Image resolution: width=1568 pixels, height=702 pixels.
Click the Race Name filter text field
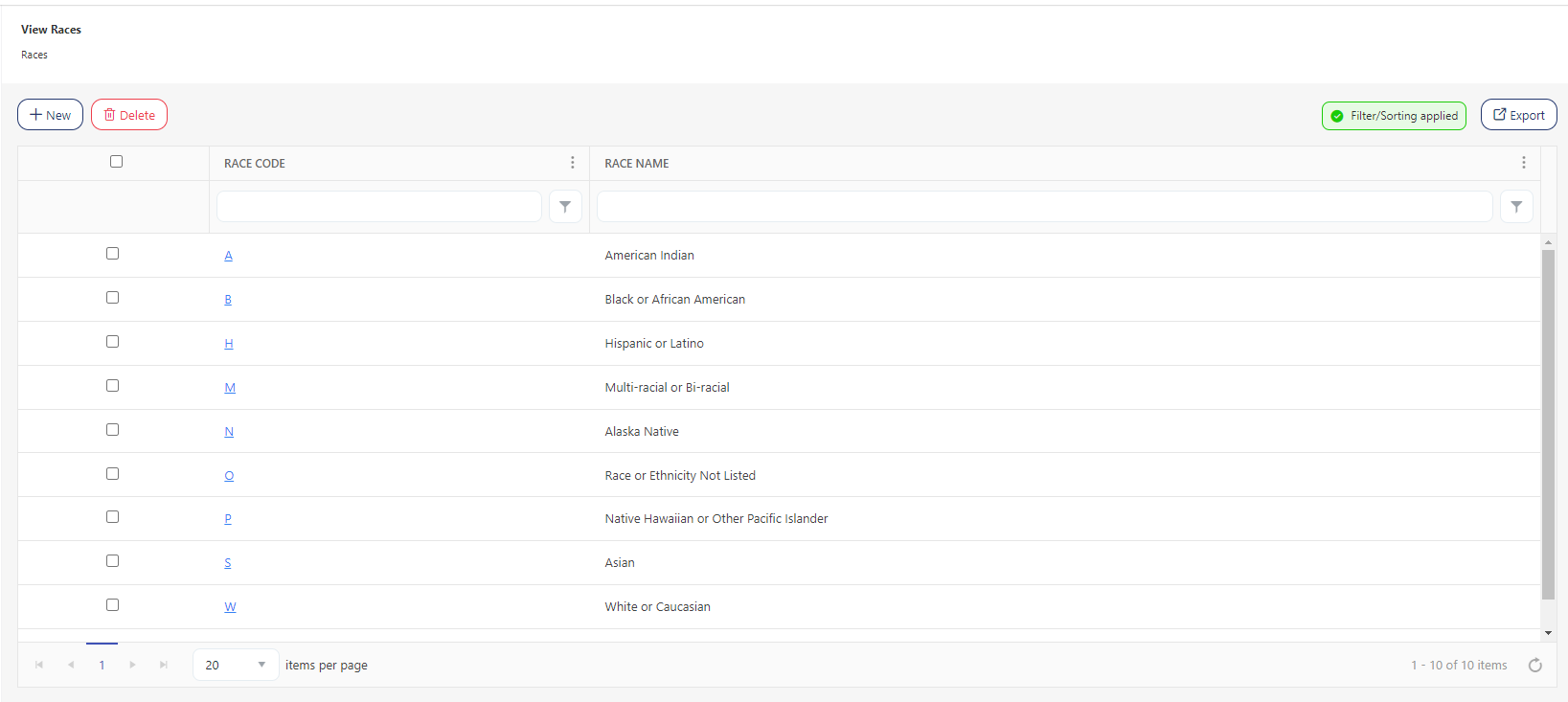[x=1044, y=207]
